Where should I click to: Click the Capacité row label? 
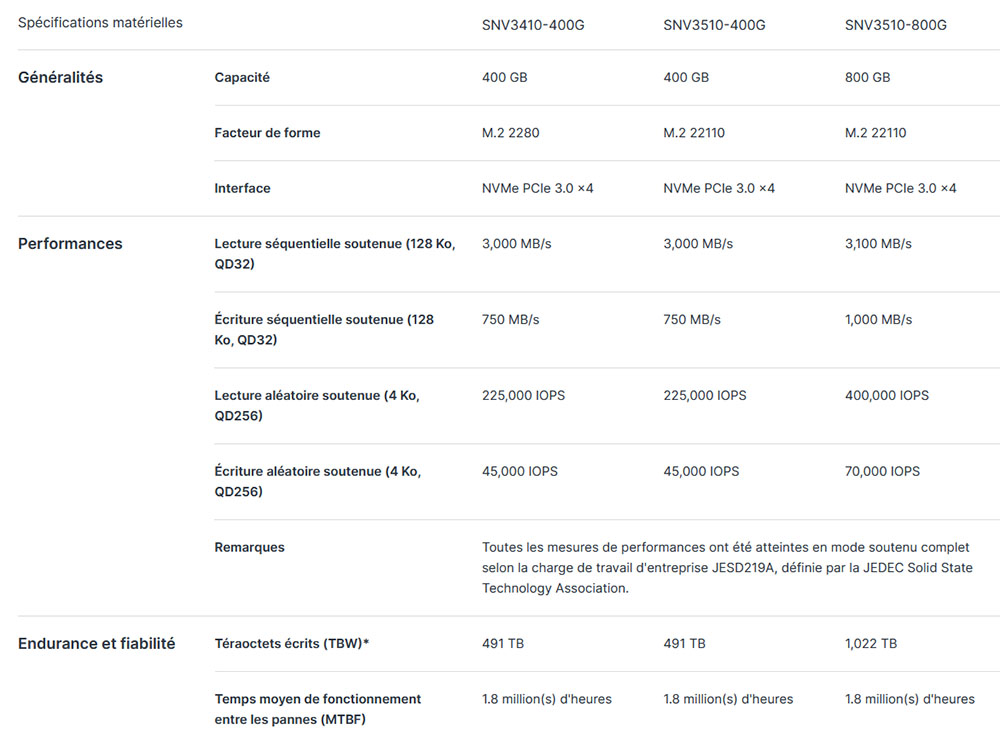tap(242, 77)
